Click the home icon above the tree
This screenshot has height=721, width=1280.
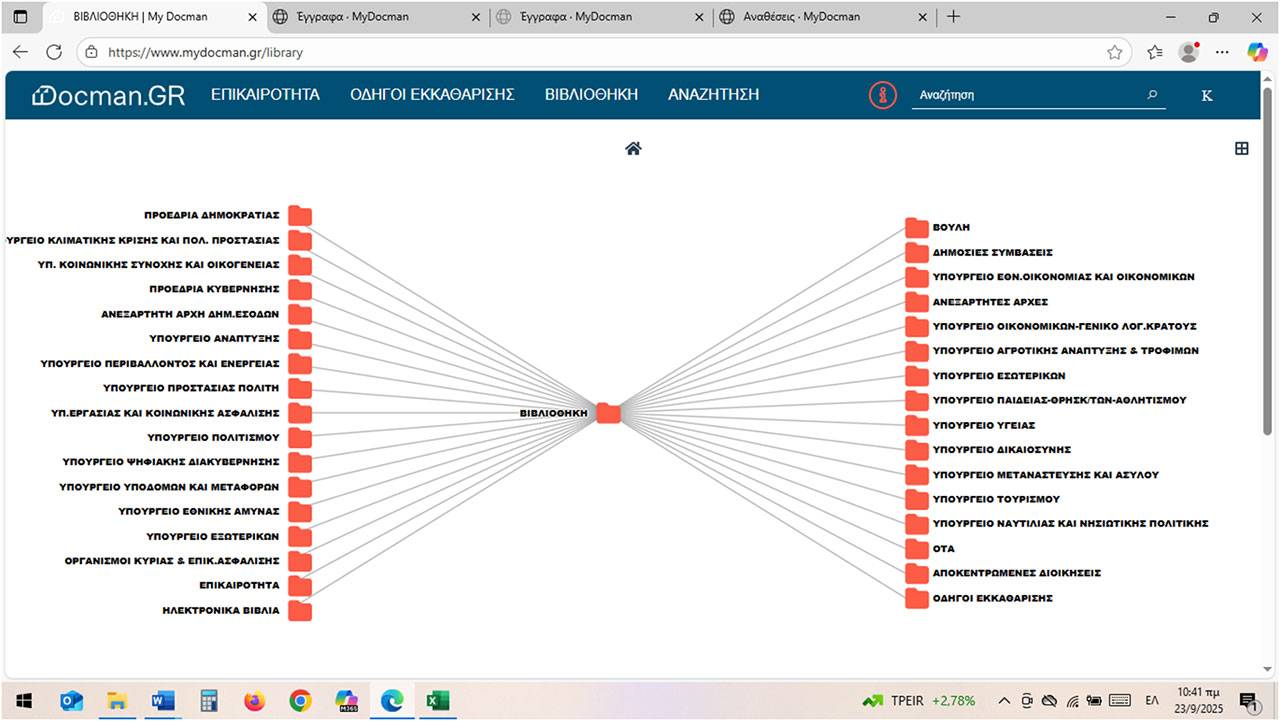coord(633,149)
